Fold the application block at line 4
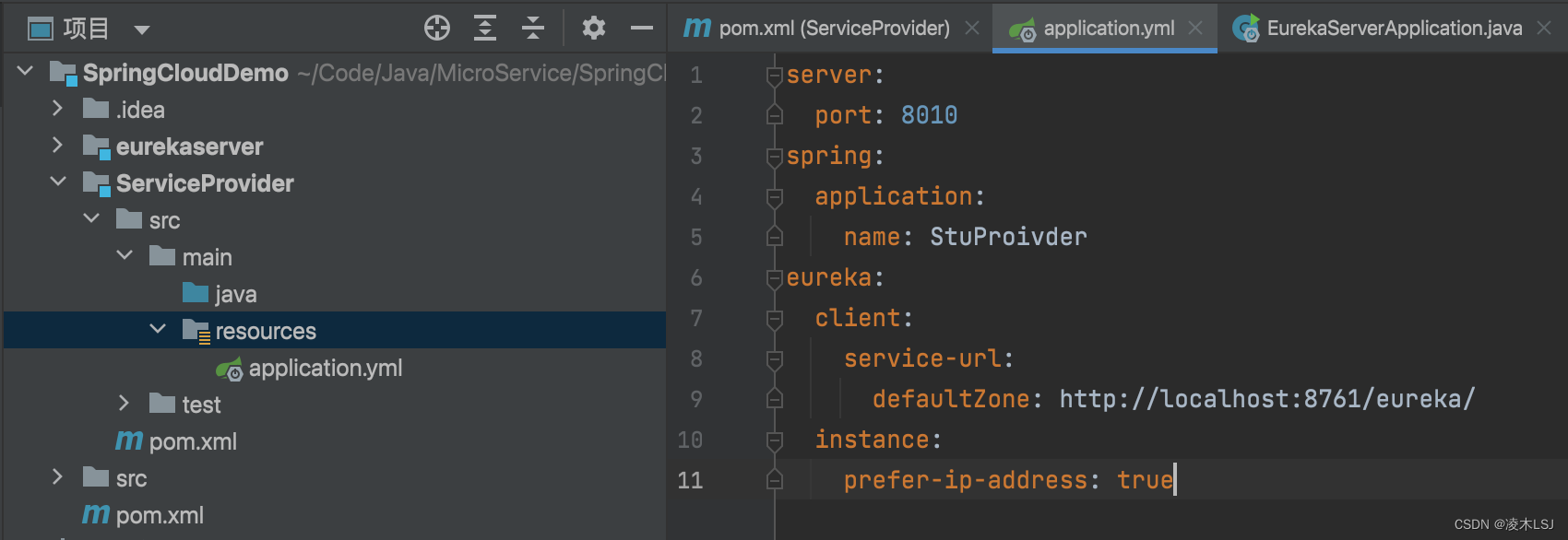 point(775,196)
